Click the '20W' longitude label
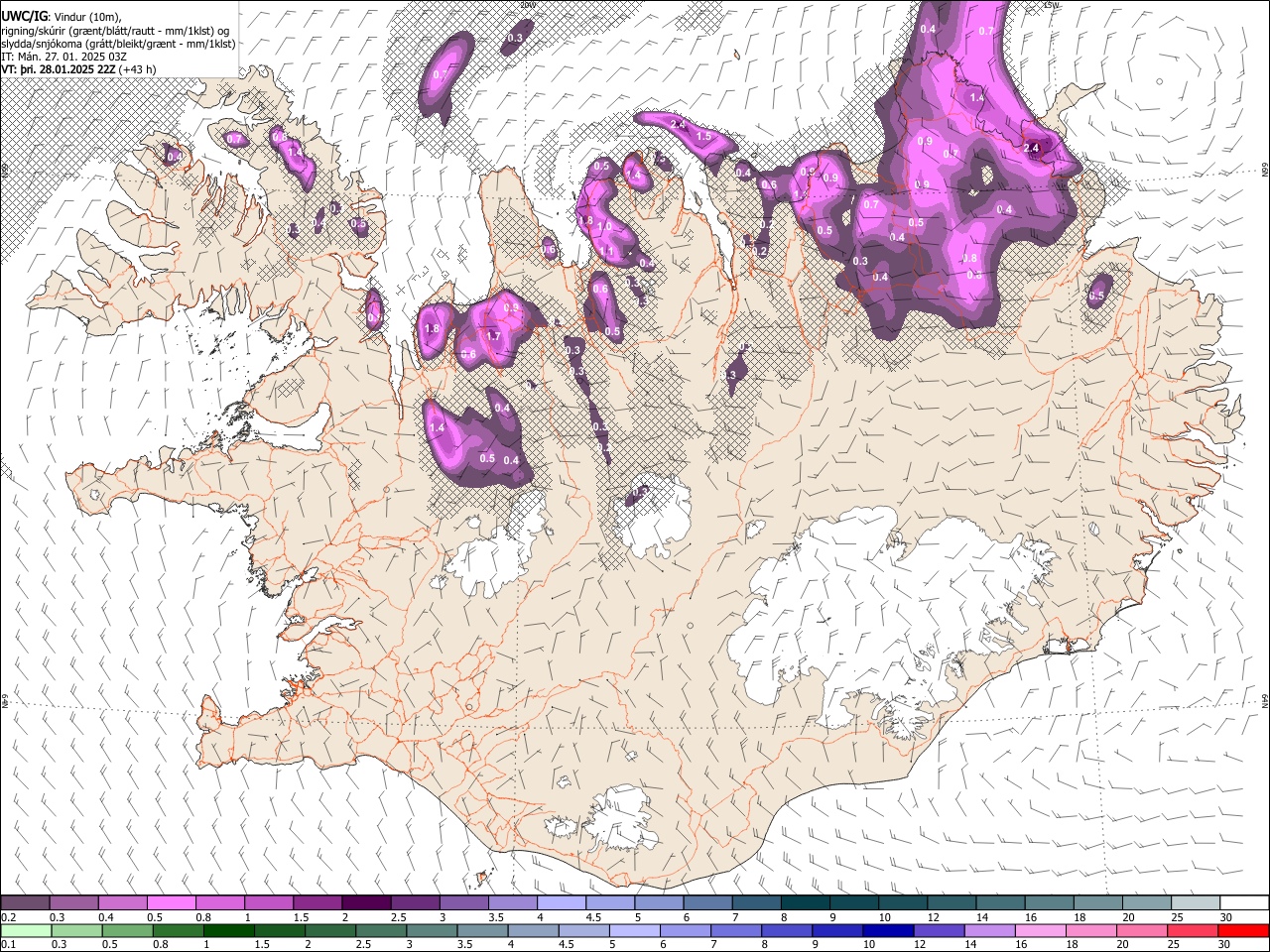The height and width of the screenshot is (952, 1270). point(527,5)
